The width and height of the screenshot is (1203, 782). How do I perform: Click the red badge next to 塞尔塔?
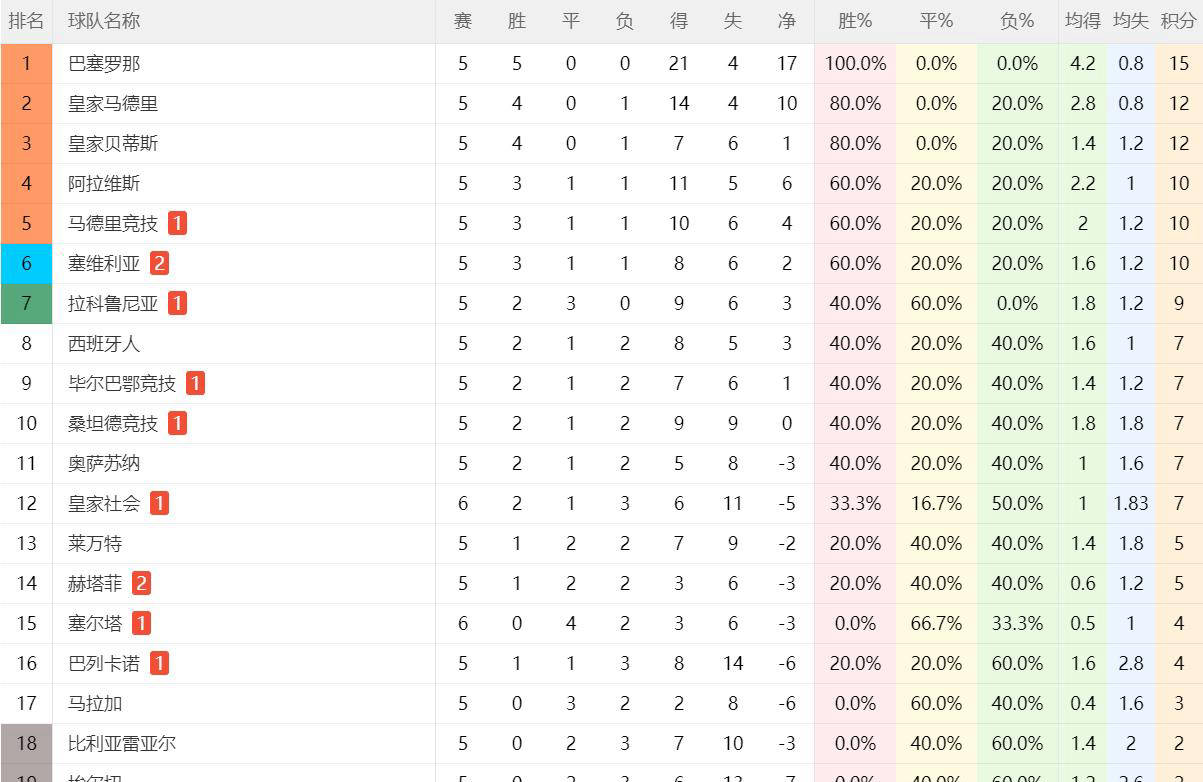pos(141,623)
